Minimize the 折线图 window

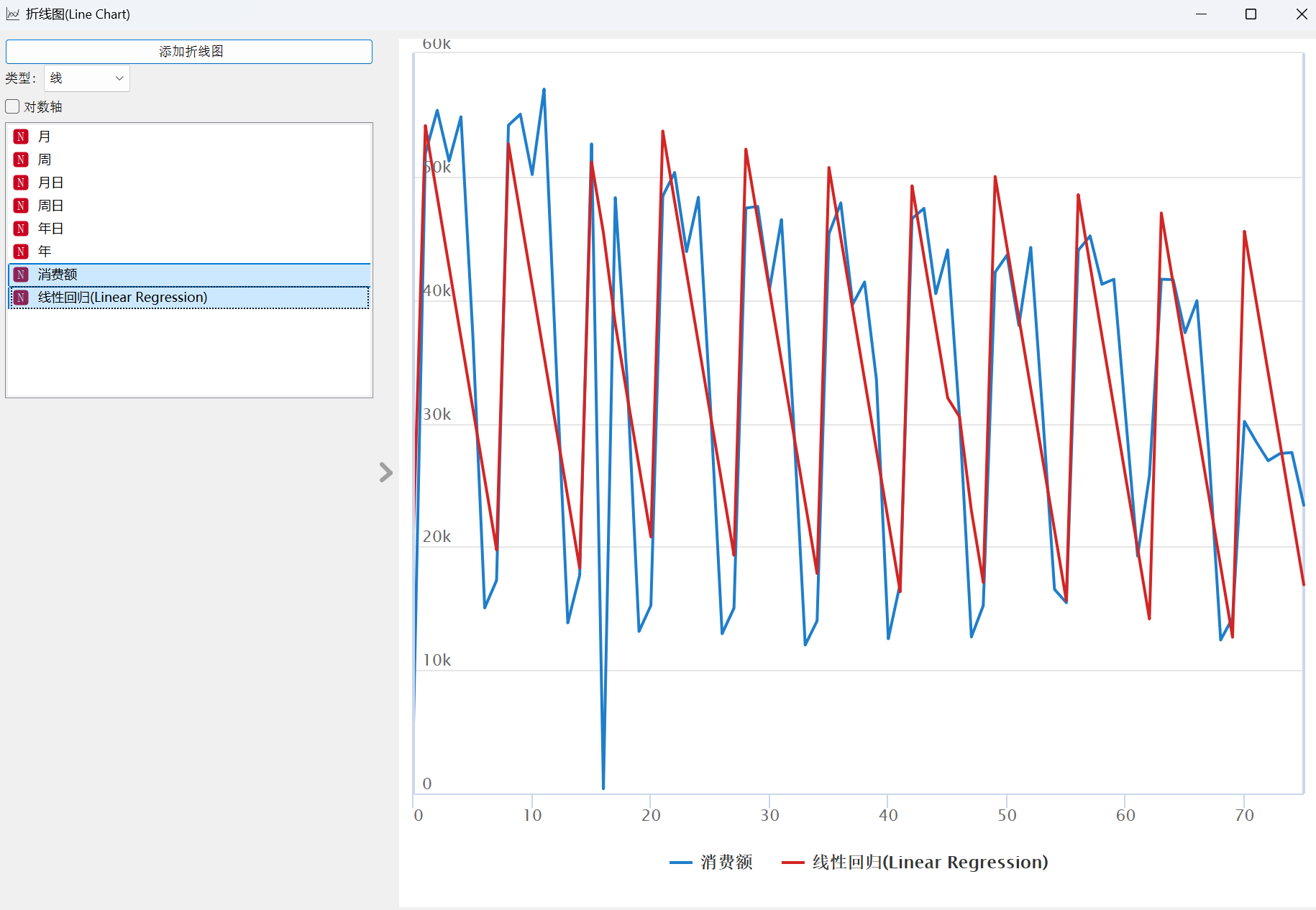coord(1201,14)
